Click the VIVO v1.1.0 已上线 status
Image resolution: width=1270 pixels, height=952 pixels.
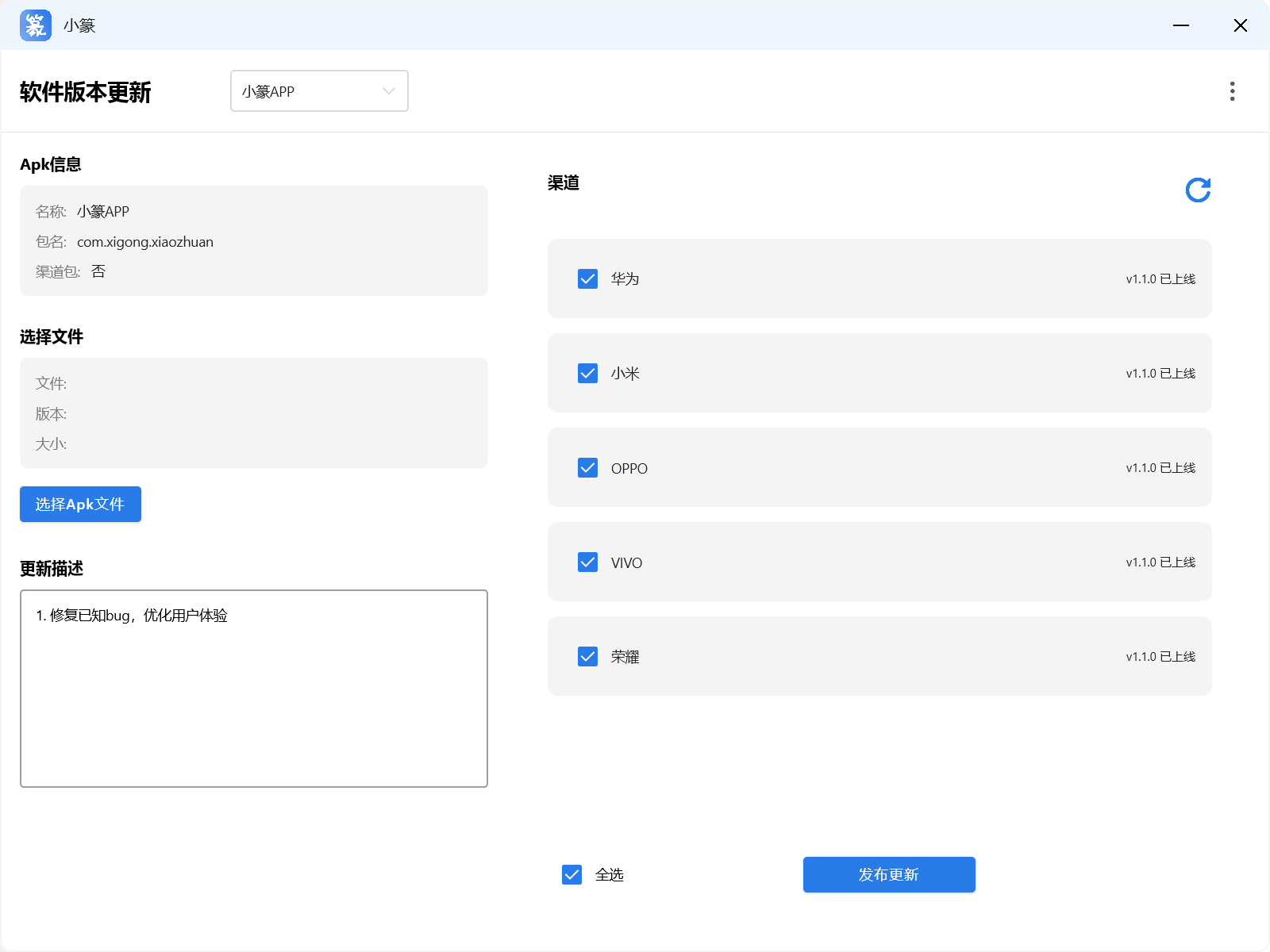coord(1160,562)
